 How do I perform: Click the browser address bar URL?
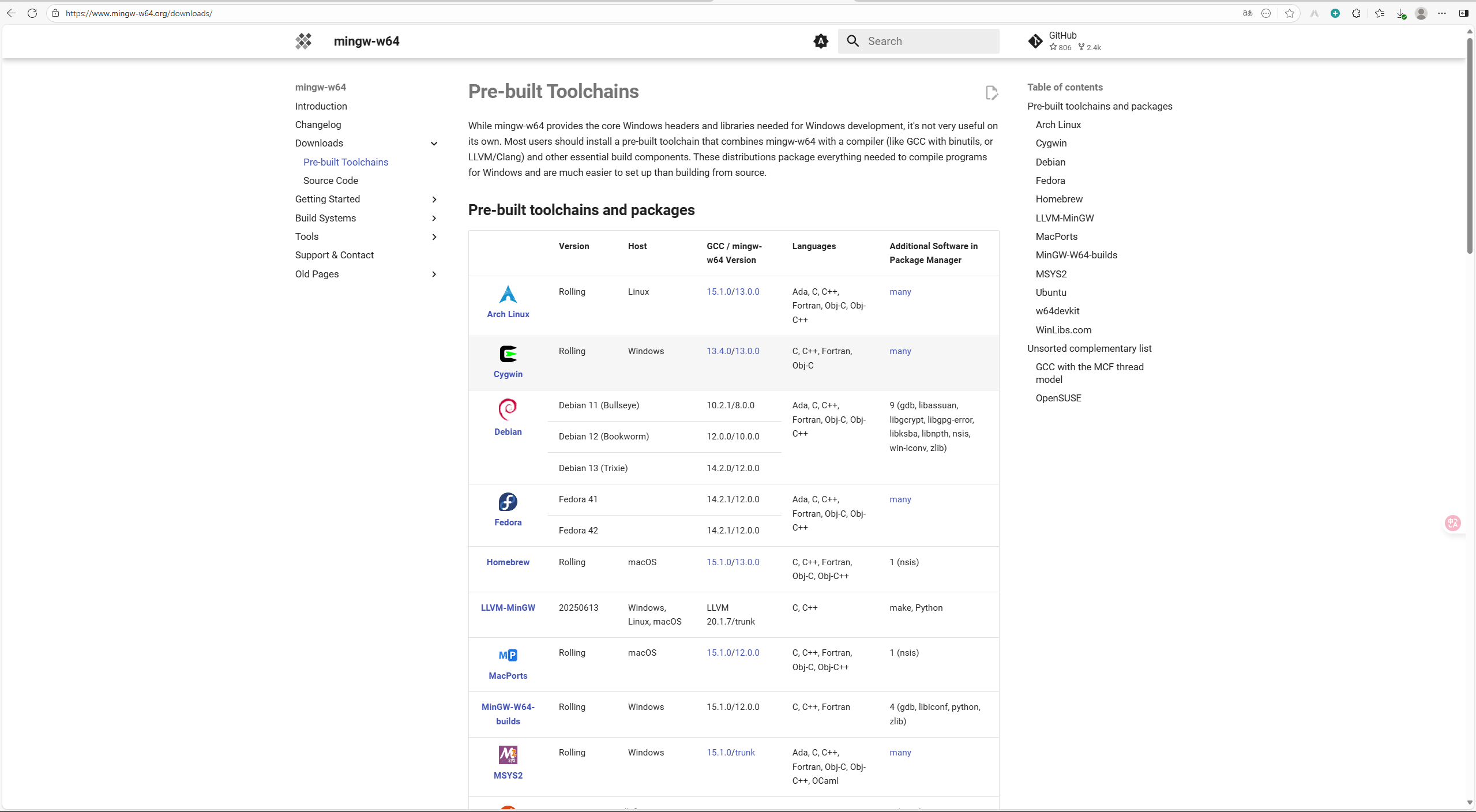point(138,13)
